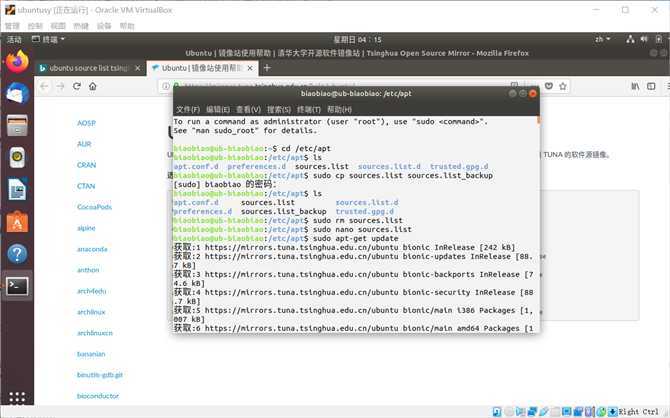Viewport: 670px width, 418px height.
Task: Open the terminal 终端(T) menu
Action: (309, 109)
